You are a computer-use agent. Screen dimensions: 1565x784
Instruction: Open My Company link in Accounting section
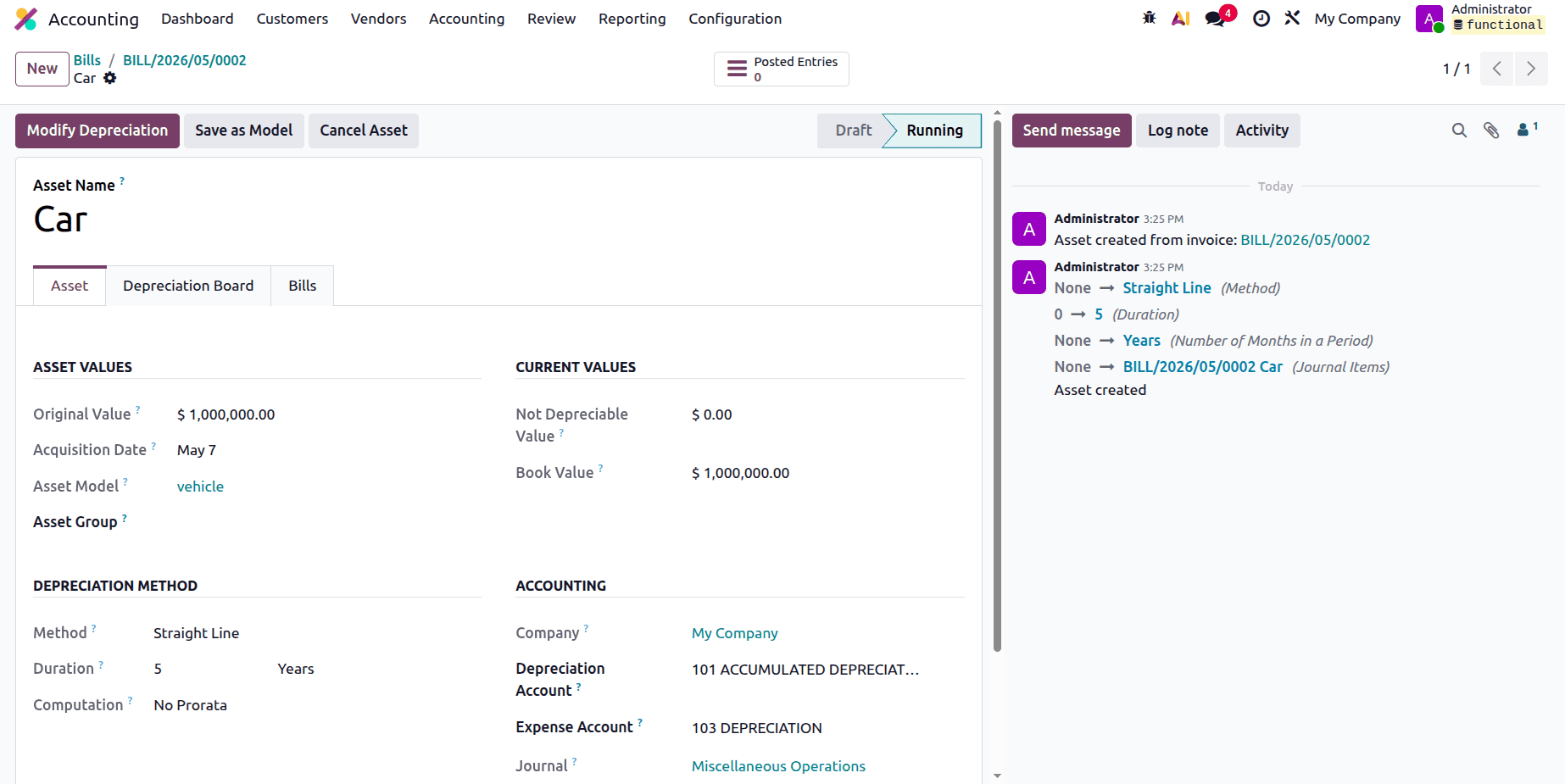click(x=735, y=633)
